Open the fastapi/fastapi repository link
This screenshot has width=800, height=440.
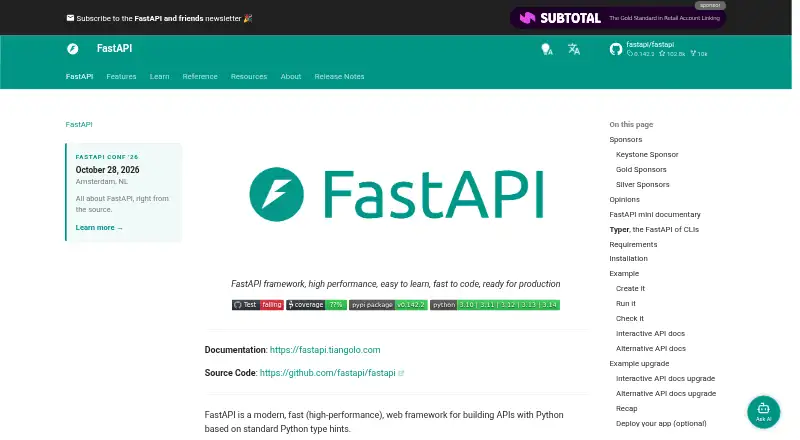click(650, 44)
